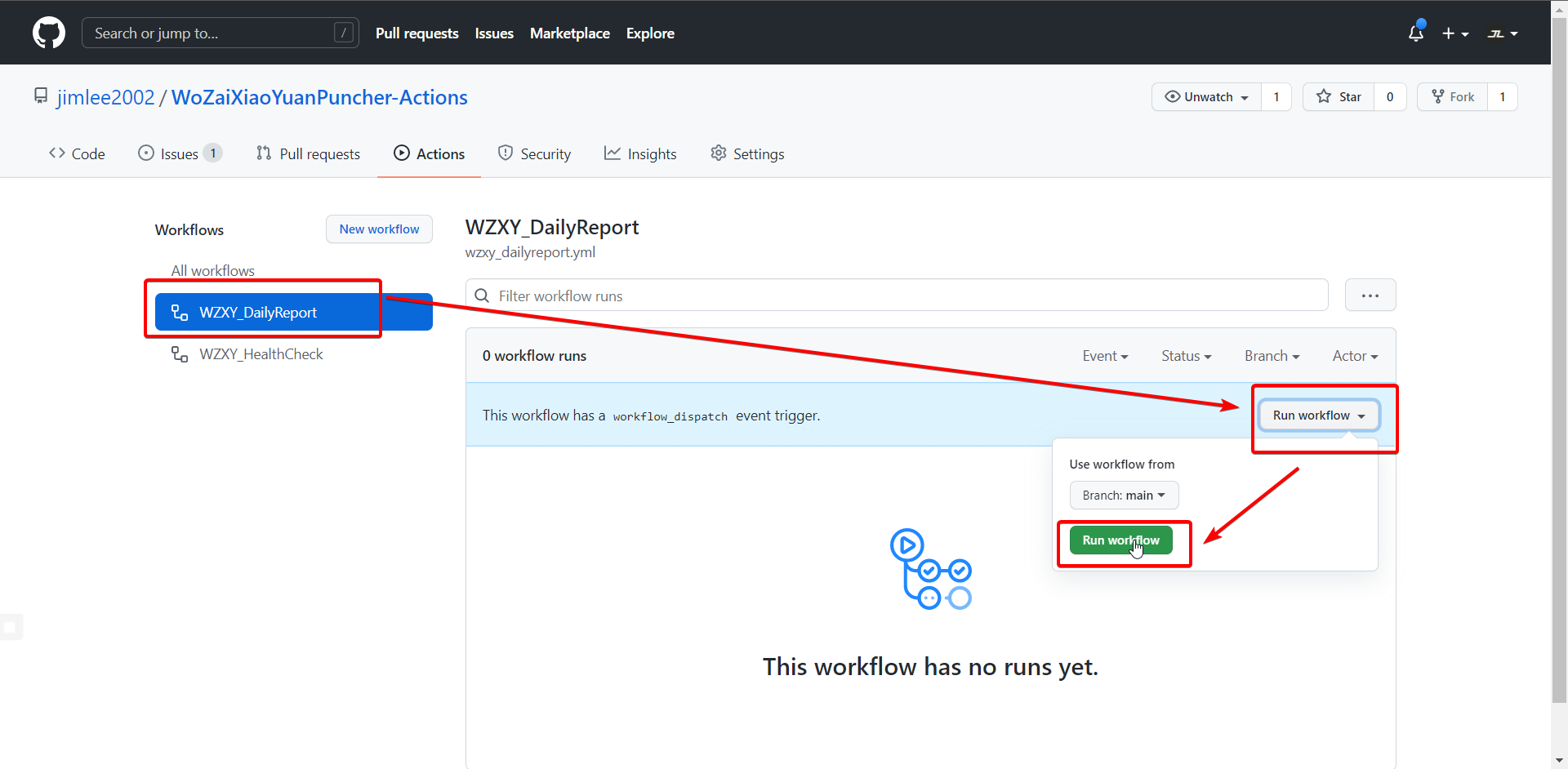Expand the Actor filter dropdown
This screenshot has height=769, width=1568.
click(1356, 356)
